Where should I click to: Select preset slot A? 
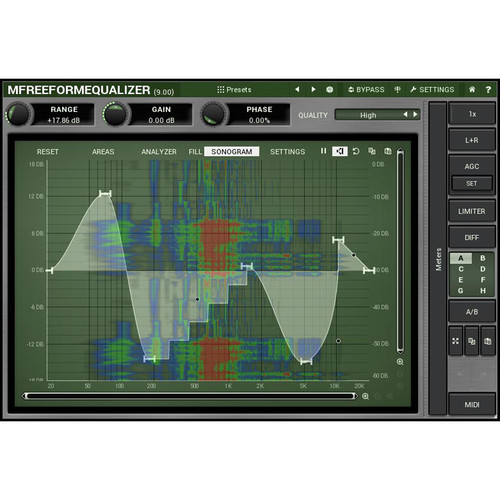pos(461,258)
